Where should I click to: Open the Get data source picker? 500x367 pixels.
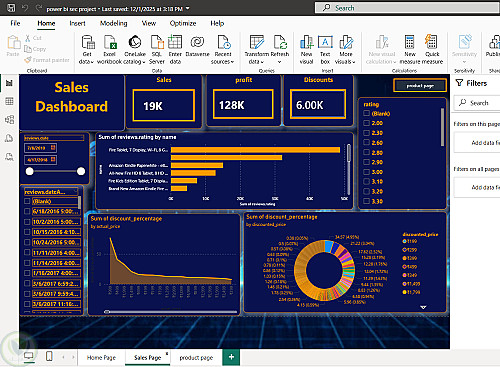click(x=87, y=49)
